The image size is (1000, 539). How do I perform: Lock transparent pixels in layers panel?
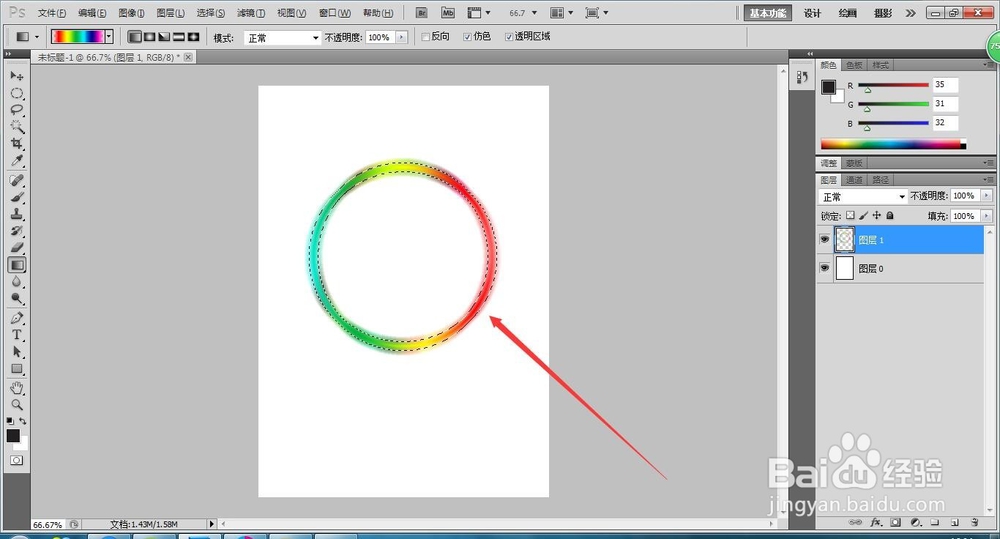850,216
